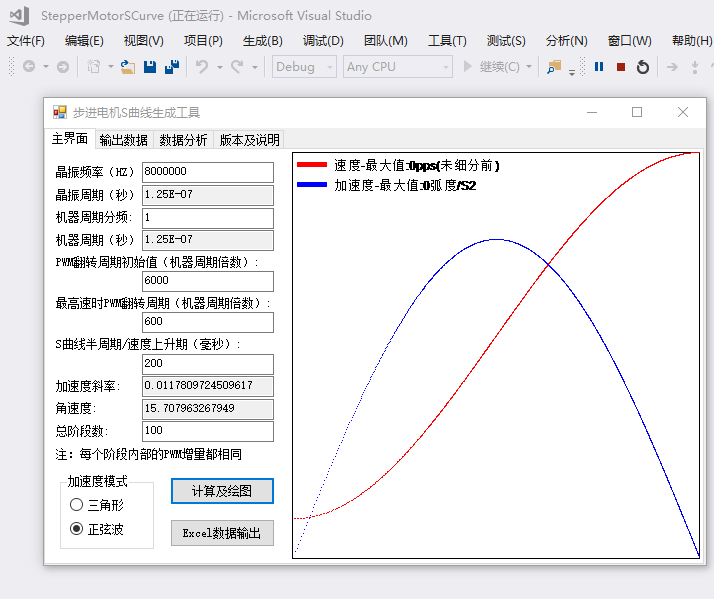The image size is (714, 599).
Task: Switch to the 版本及说明 tab
Action: click(x=249, y=140)
